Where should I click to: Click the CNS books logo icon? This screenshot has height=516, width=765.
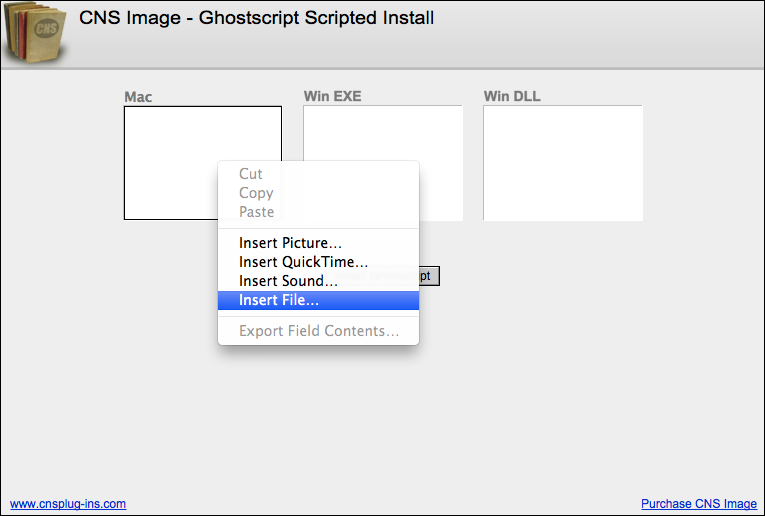tap(35, 32)
